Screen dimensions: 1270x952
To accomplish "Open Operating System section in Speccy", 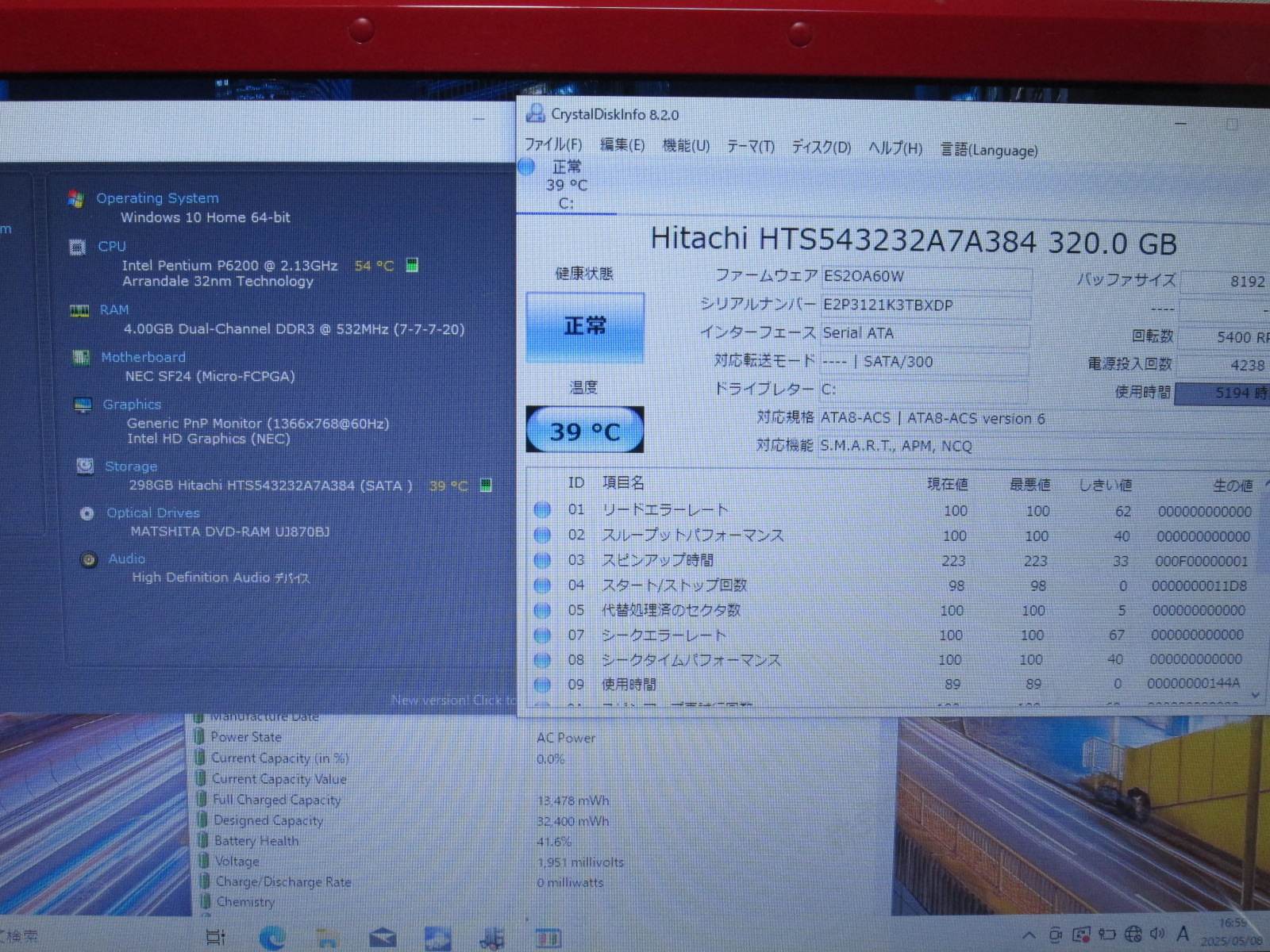I will point(157,198).
